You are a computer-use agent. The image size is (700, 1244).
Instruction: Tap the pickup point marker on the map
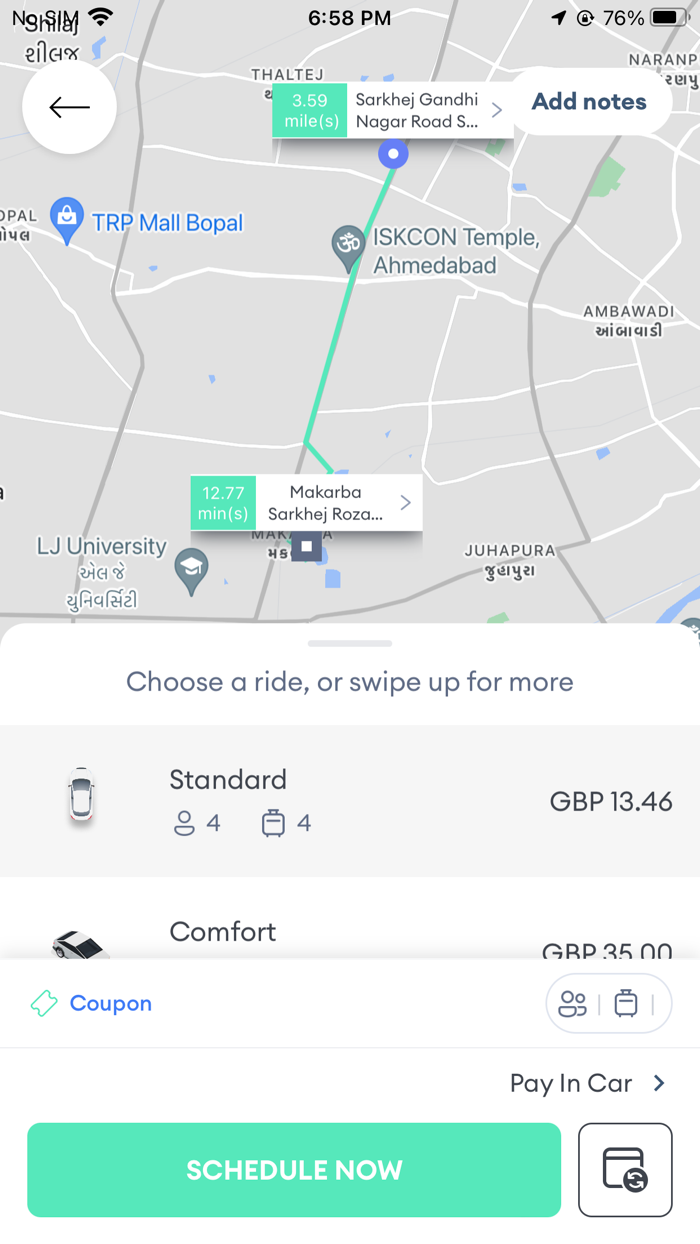coord(393,153)
